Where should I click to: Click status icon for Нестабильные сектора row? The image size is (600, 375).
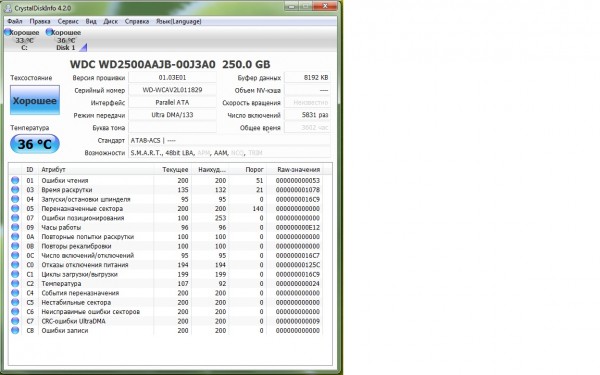pos(15,302)
